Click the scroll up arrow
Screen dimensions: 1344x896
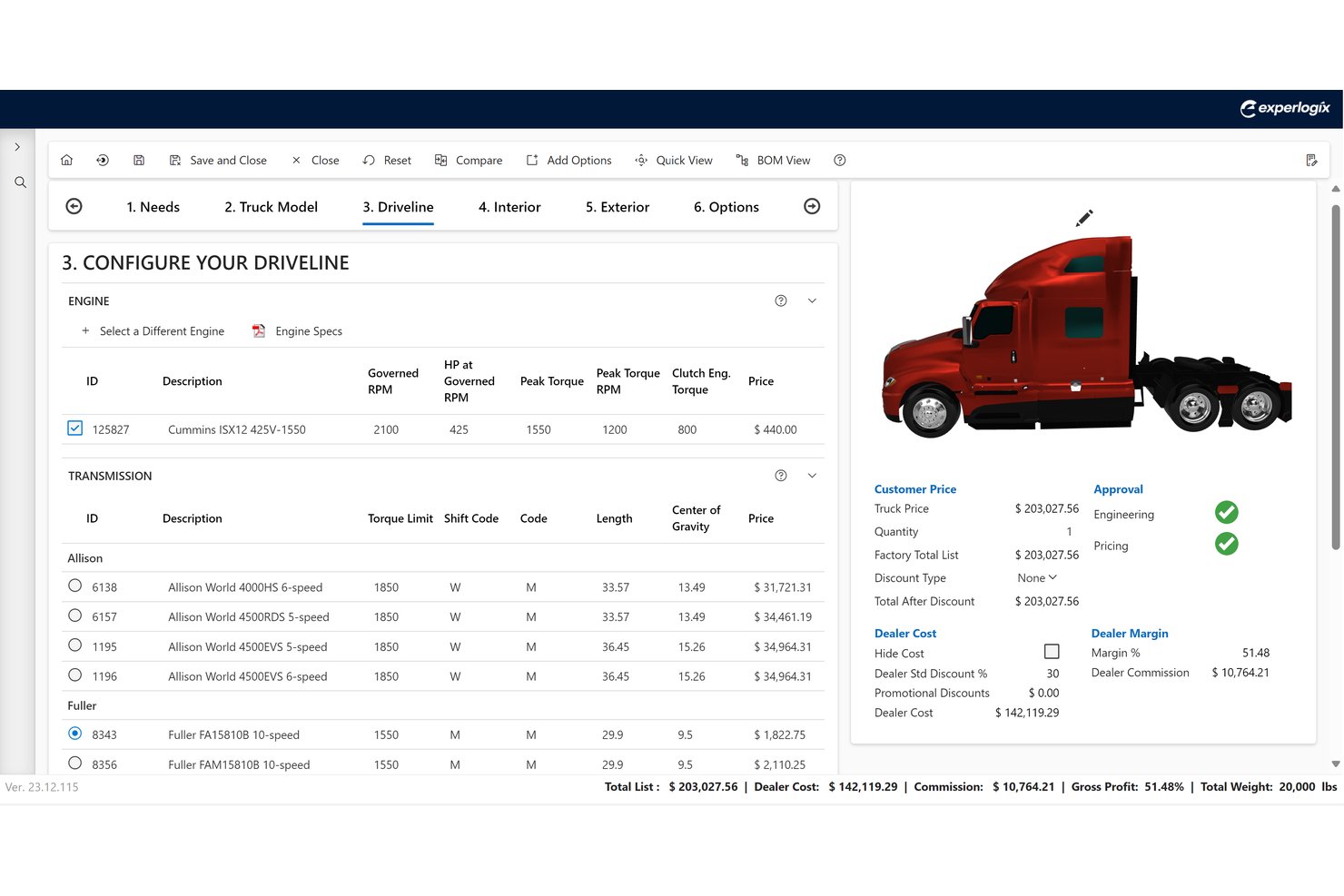[x=1336, y=189]
